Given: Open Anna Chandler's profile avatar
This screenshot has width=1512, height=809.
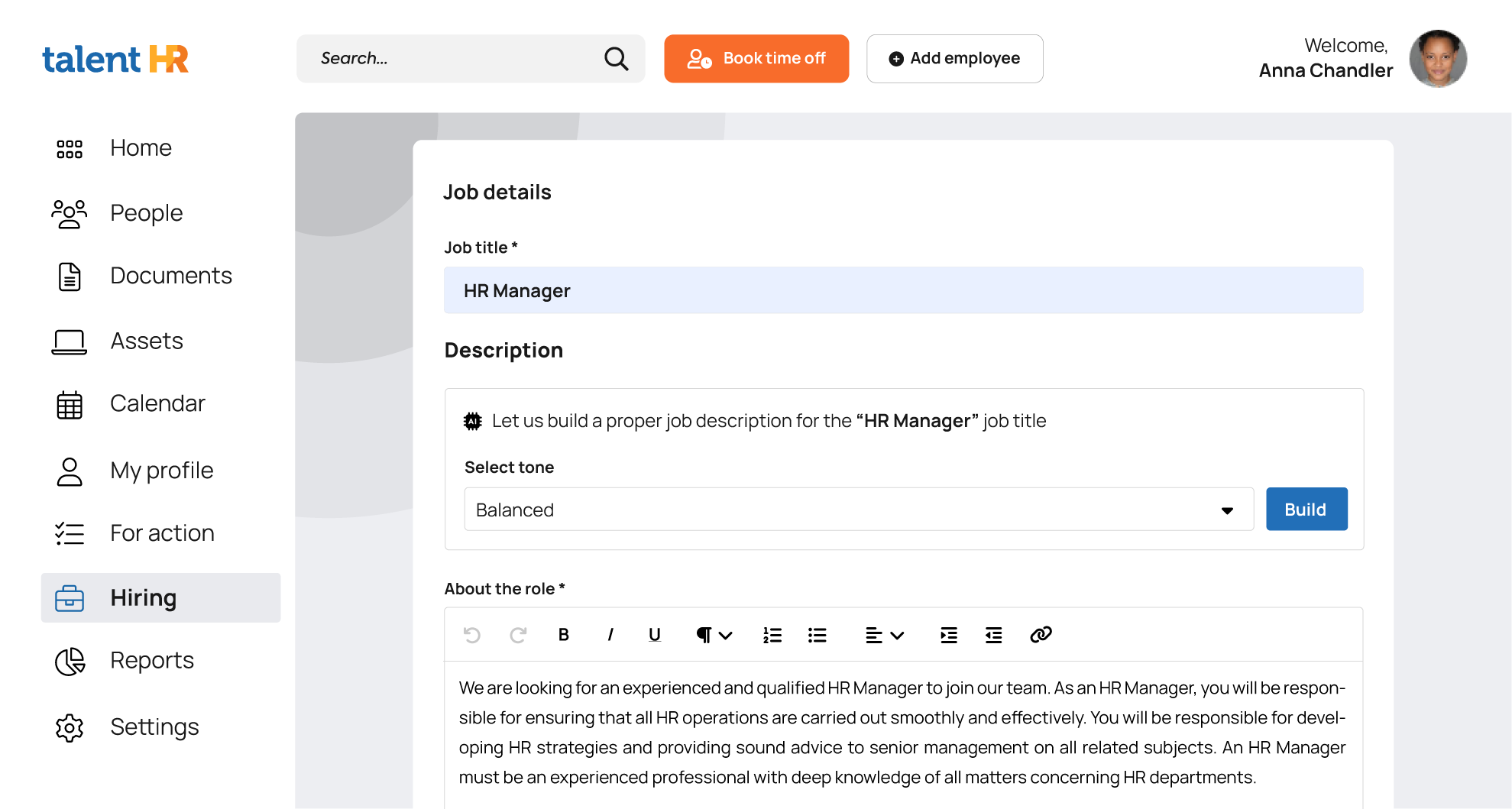Looking at the screenshot, I should (x=1437, y=59).
